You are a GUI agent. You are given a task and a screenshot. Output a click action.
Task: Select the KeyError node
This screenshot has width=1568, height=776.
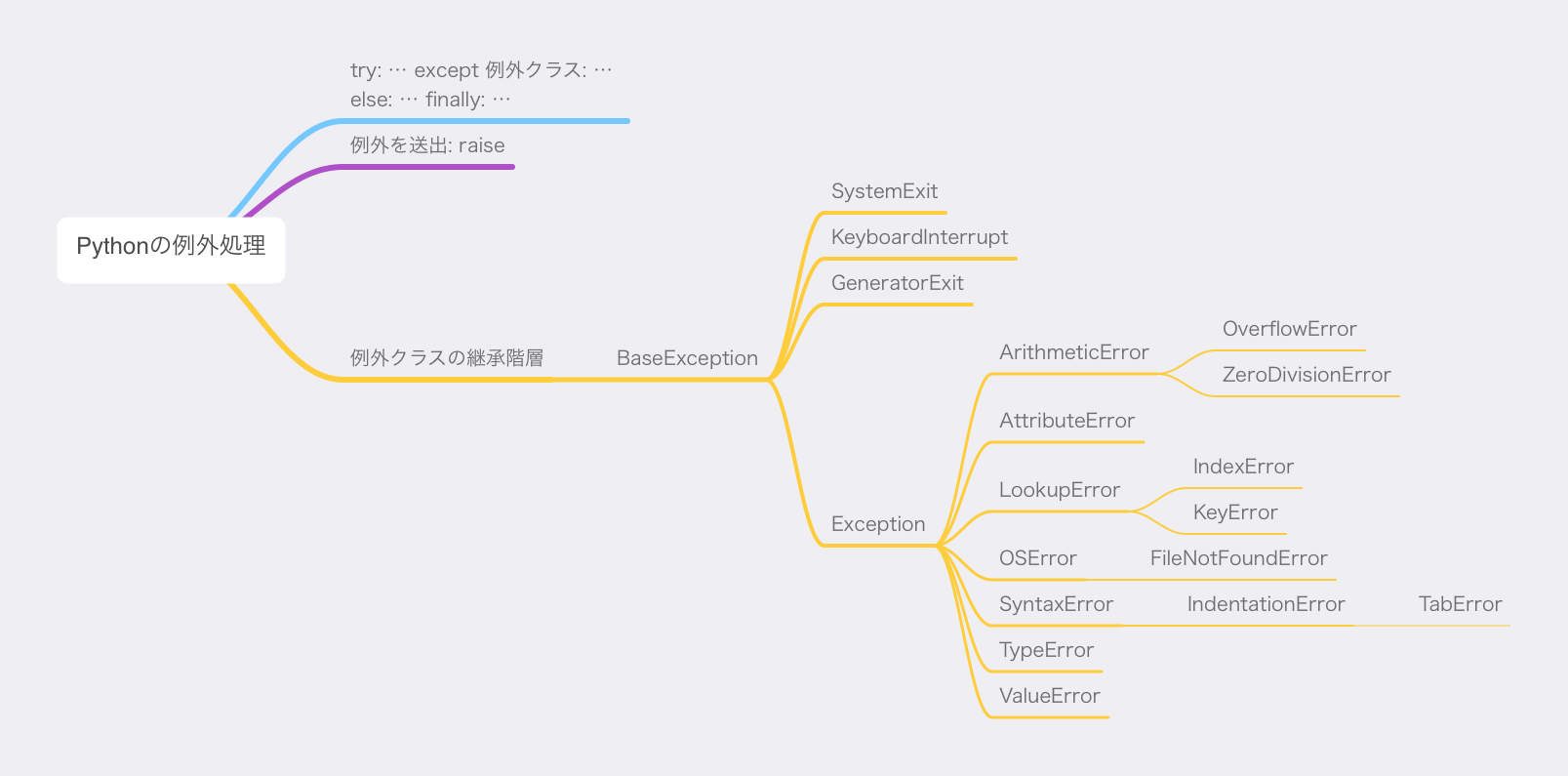[1234, 512]
